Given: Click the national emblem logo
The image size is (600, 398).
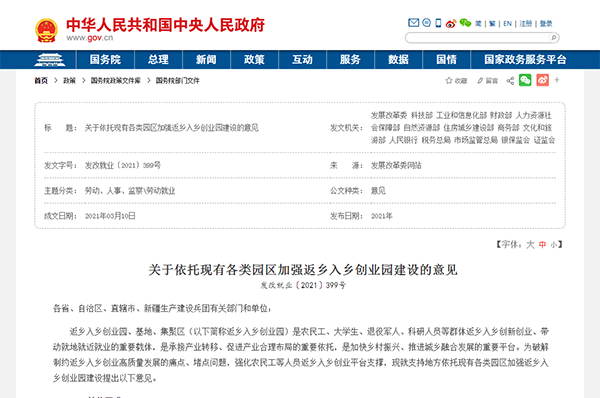Looking at the screenshot, I should click(46, 30).
